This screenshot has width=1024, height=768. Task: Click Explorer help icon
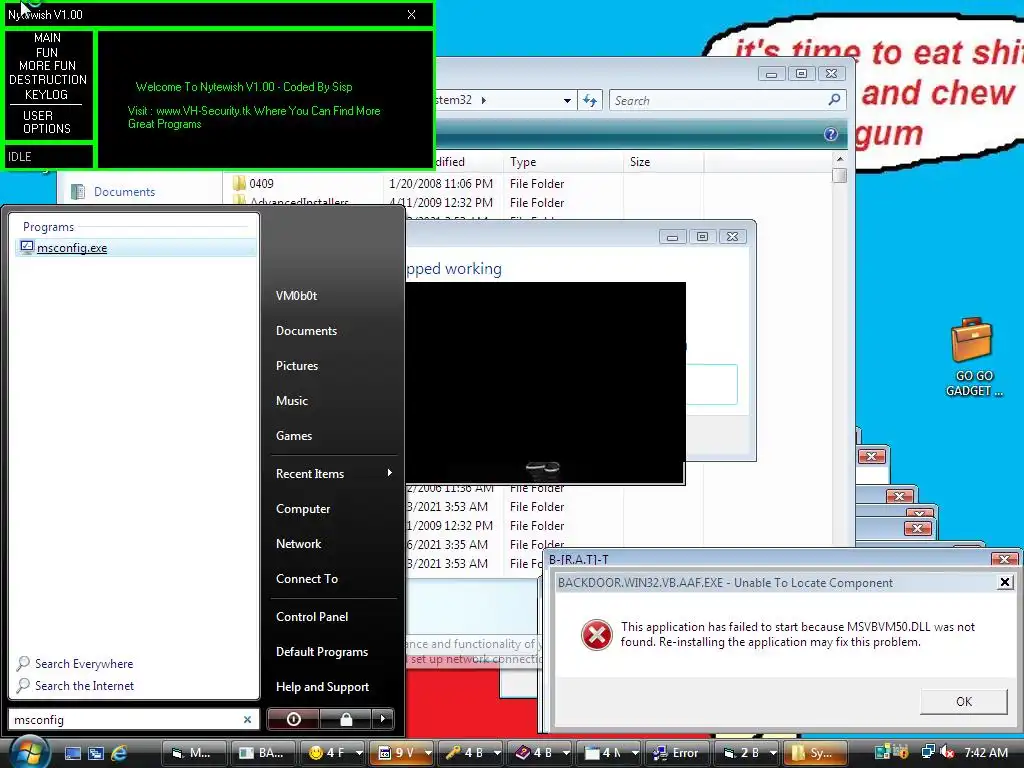click(x=831, y=134)
